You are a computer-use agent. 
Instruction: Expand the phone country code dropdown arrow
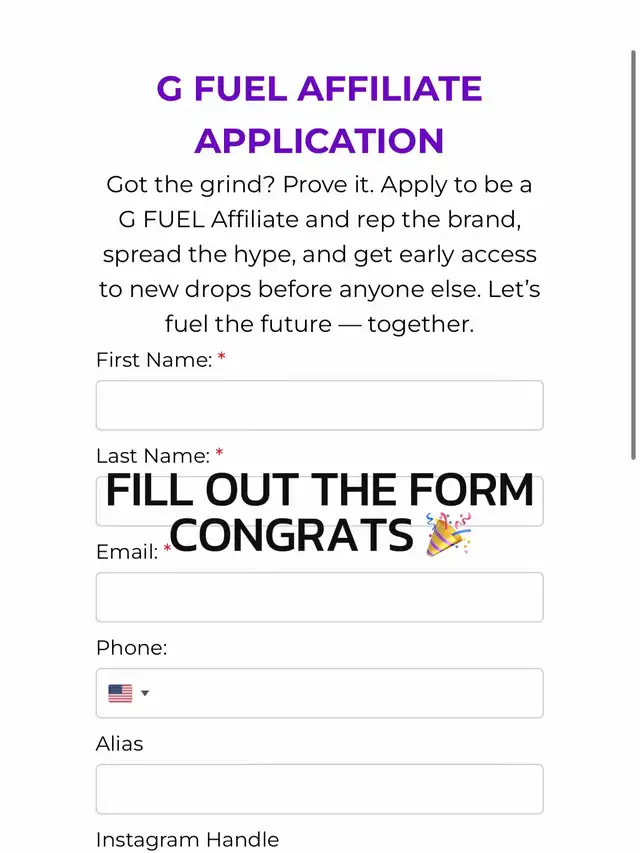[145, 693]
